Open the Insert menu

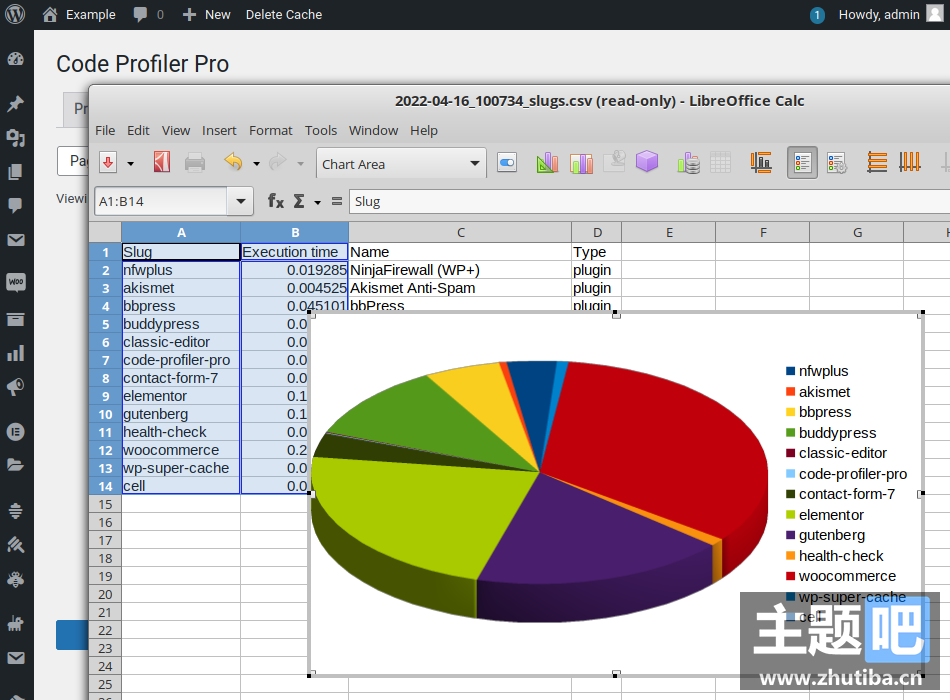point(219,130)
